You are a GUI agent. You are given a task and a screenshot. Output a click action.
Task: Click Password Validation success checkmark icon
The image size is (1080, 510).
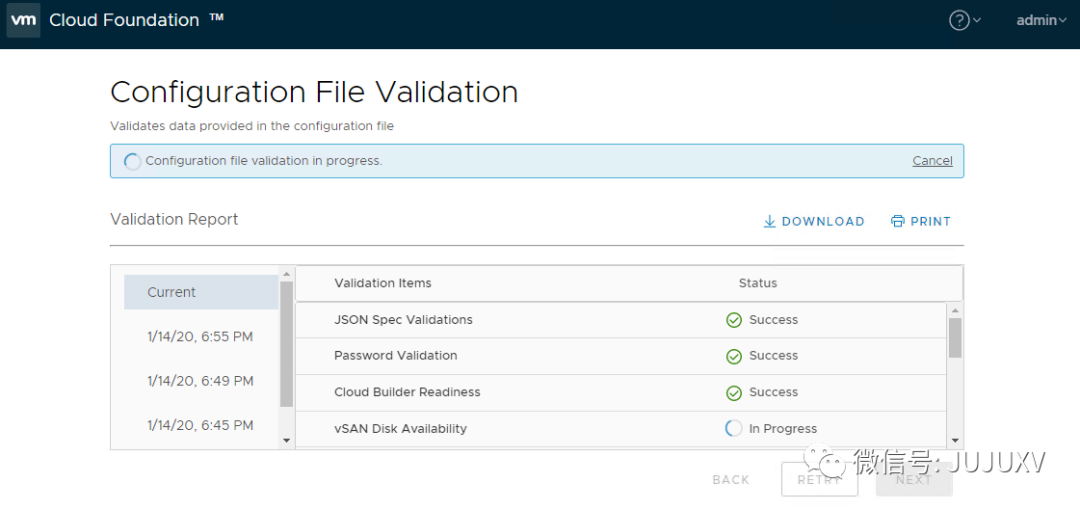tap(734, 356)
